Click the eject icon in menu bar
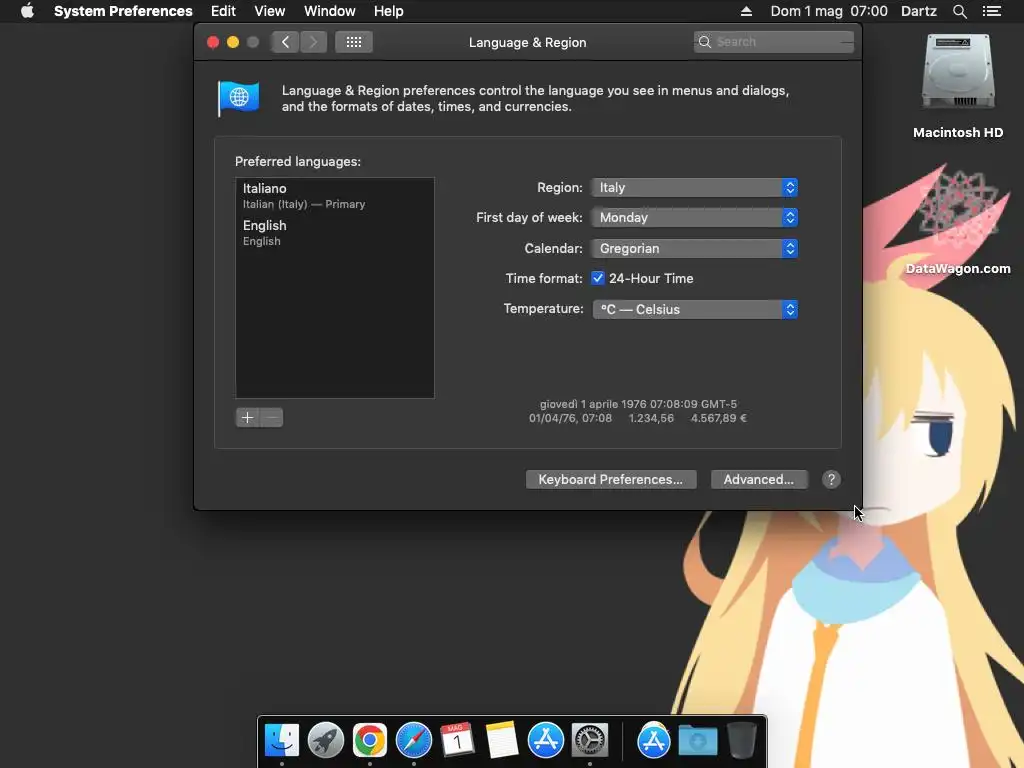Screen dimensions: 1024x768 tap(746, 11)
